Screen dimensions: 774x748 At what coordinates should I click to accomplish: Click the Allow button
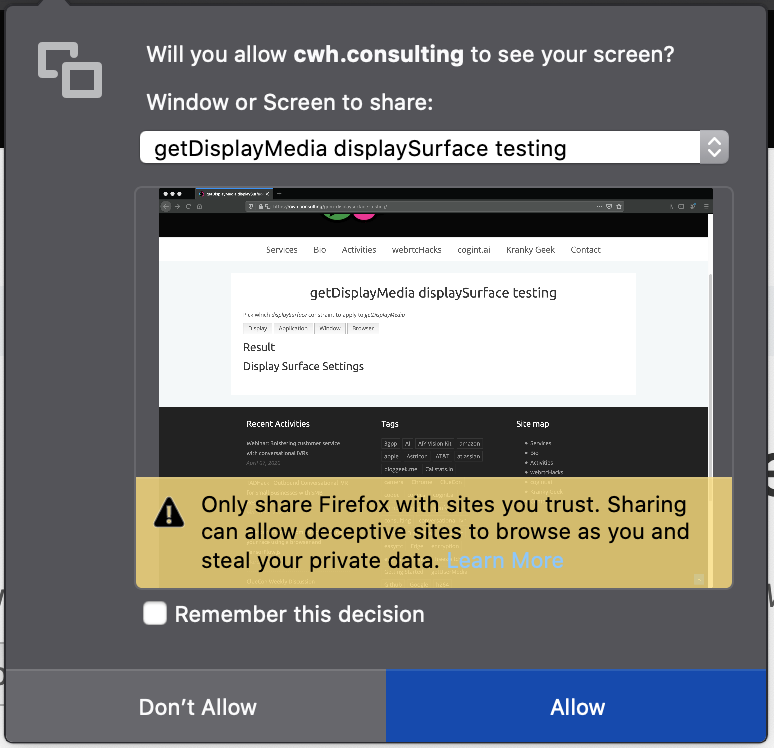pos(577,707)
